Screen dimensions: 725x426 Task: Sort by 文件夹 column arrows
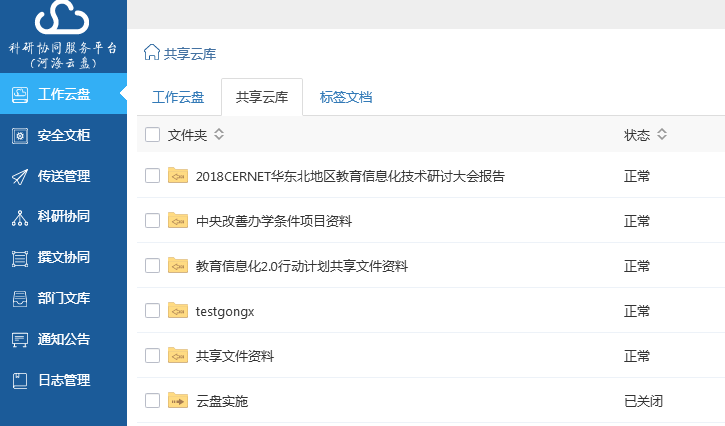pos(219,135)
